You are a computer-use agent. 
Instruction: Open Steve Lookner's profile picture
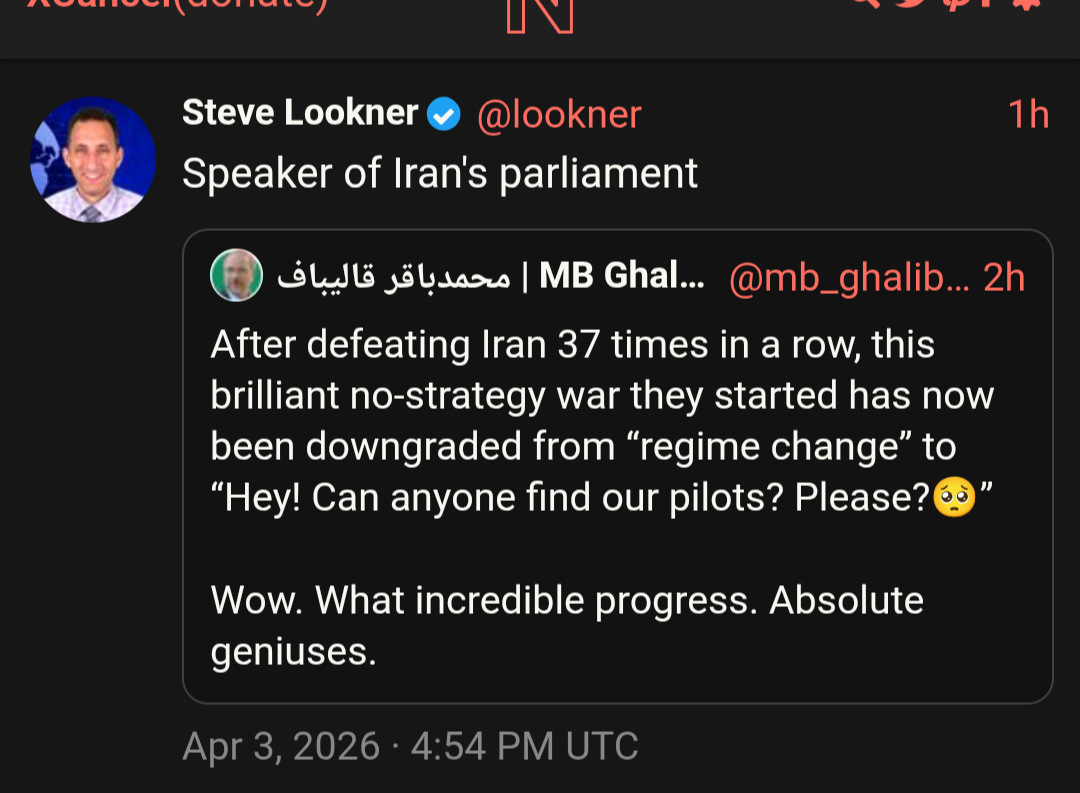[93, 159]
